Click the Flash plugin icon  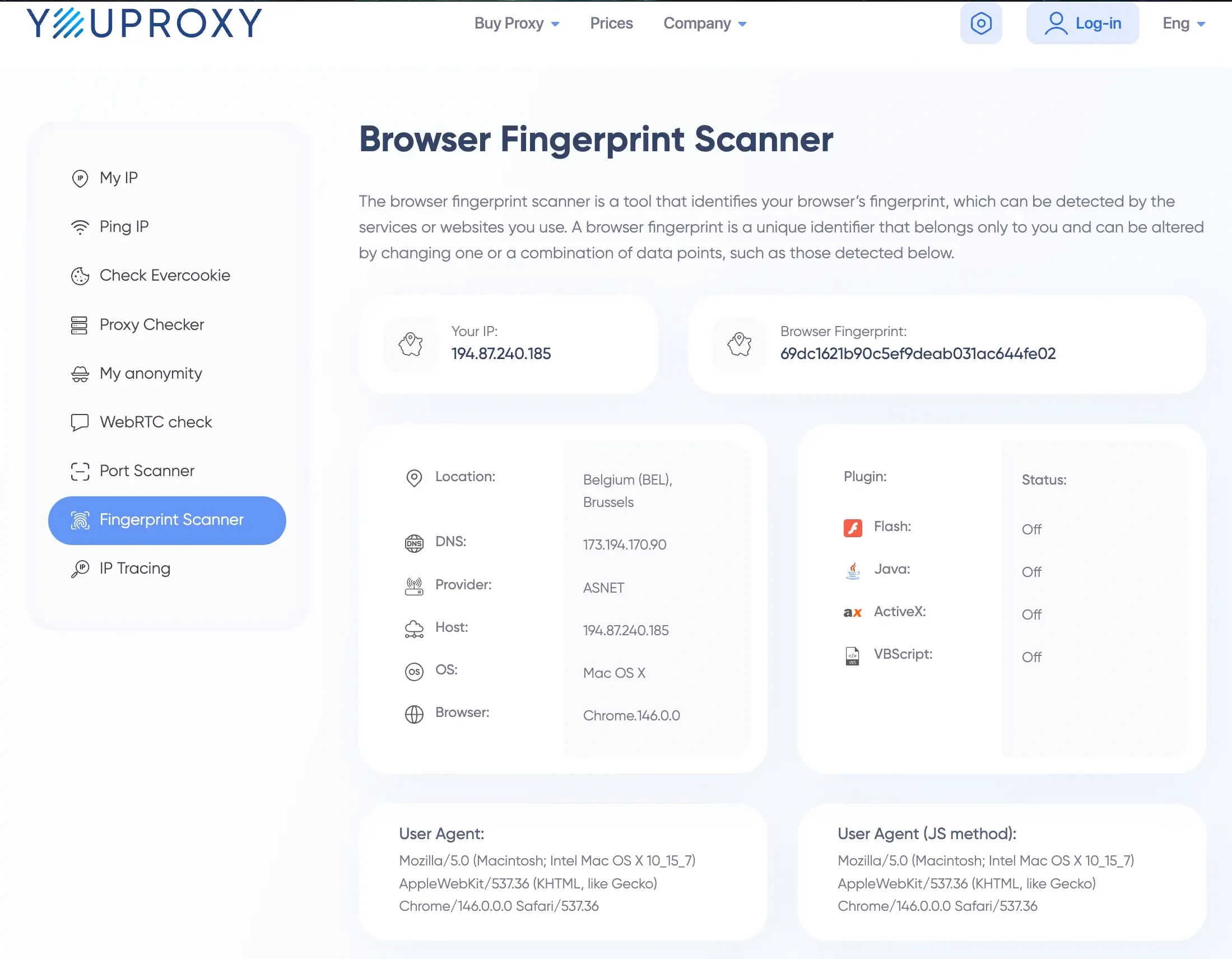coord(852,528)
